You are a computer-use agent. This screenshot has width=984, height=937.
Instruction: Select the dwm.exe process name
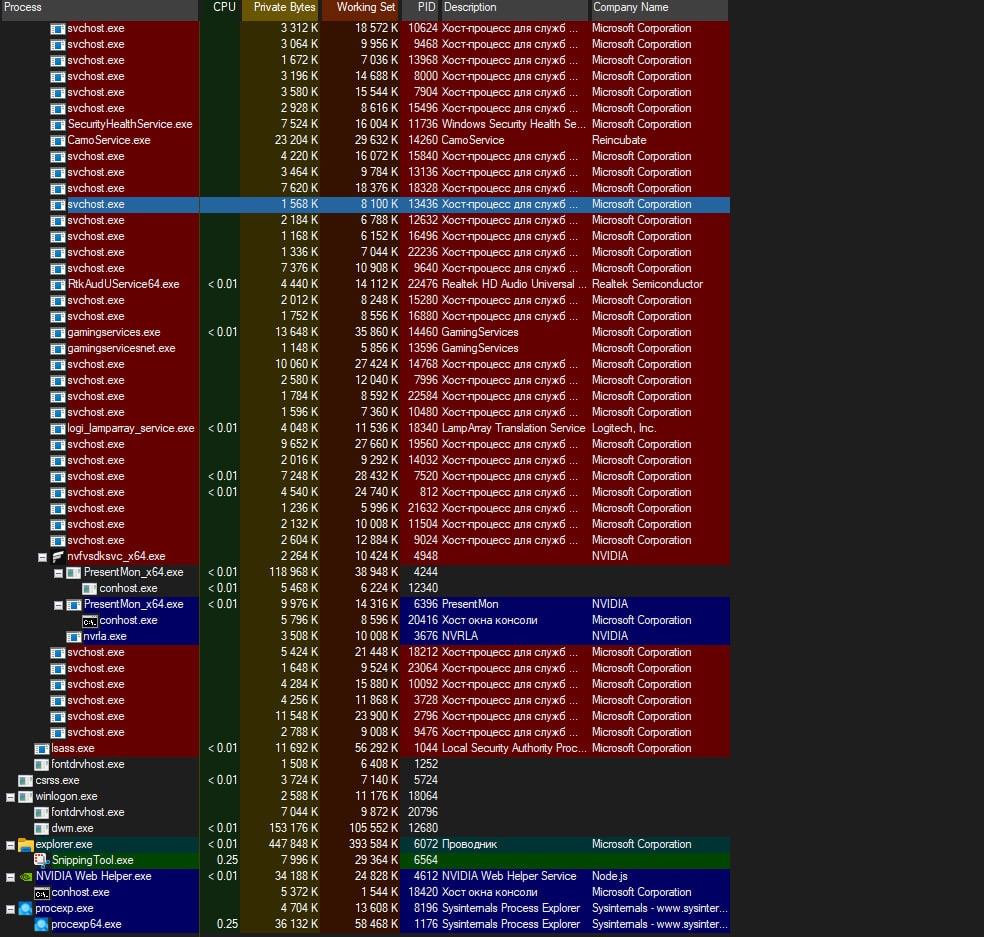coord(72,828)
